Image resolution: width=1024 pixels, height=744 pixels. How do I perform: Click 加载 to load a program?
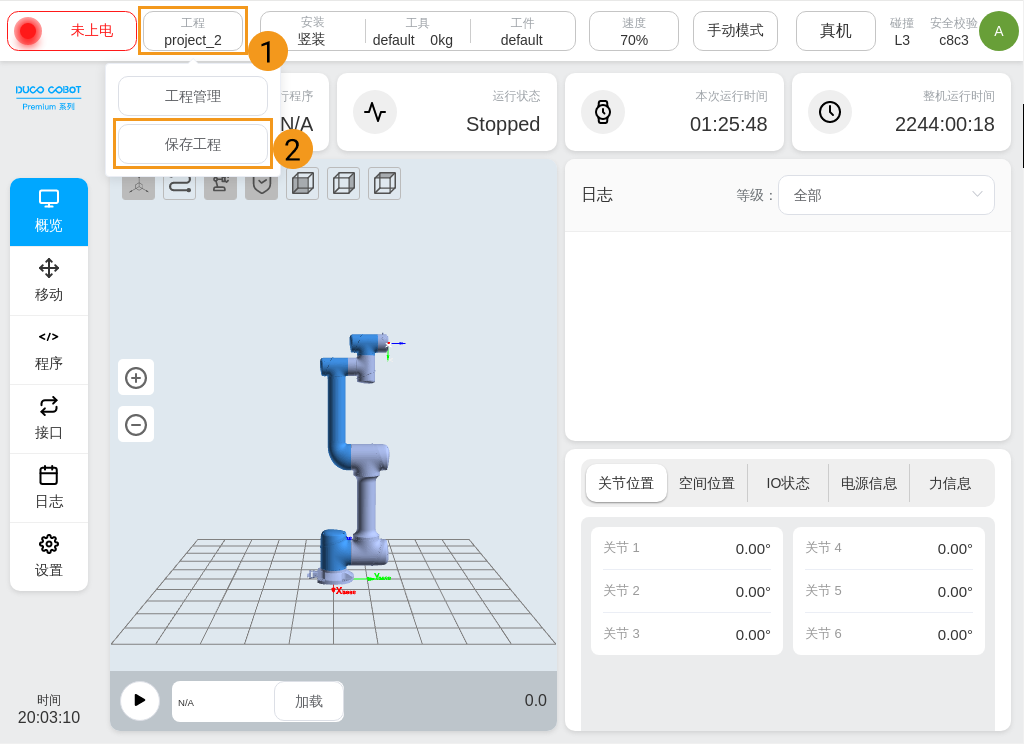309,702
